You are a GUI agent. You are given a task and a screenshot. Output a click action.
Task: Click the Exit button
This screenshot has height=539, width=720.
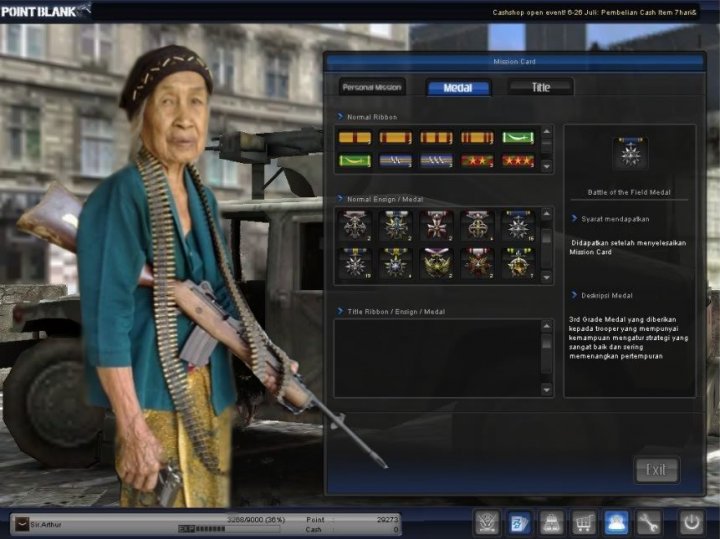[x=656, y=470]
